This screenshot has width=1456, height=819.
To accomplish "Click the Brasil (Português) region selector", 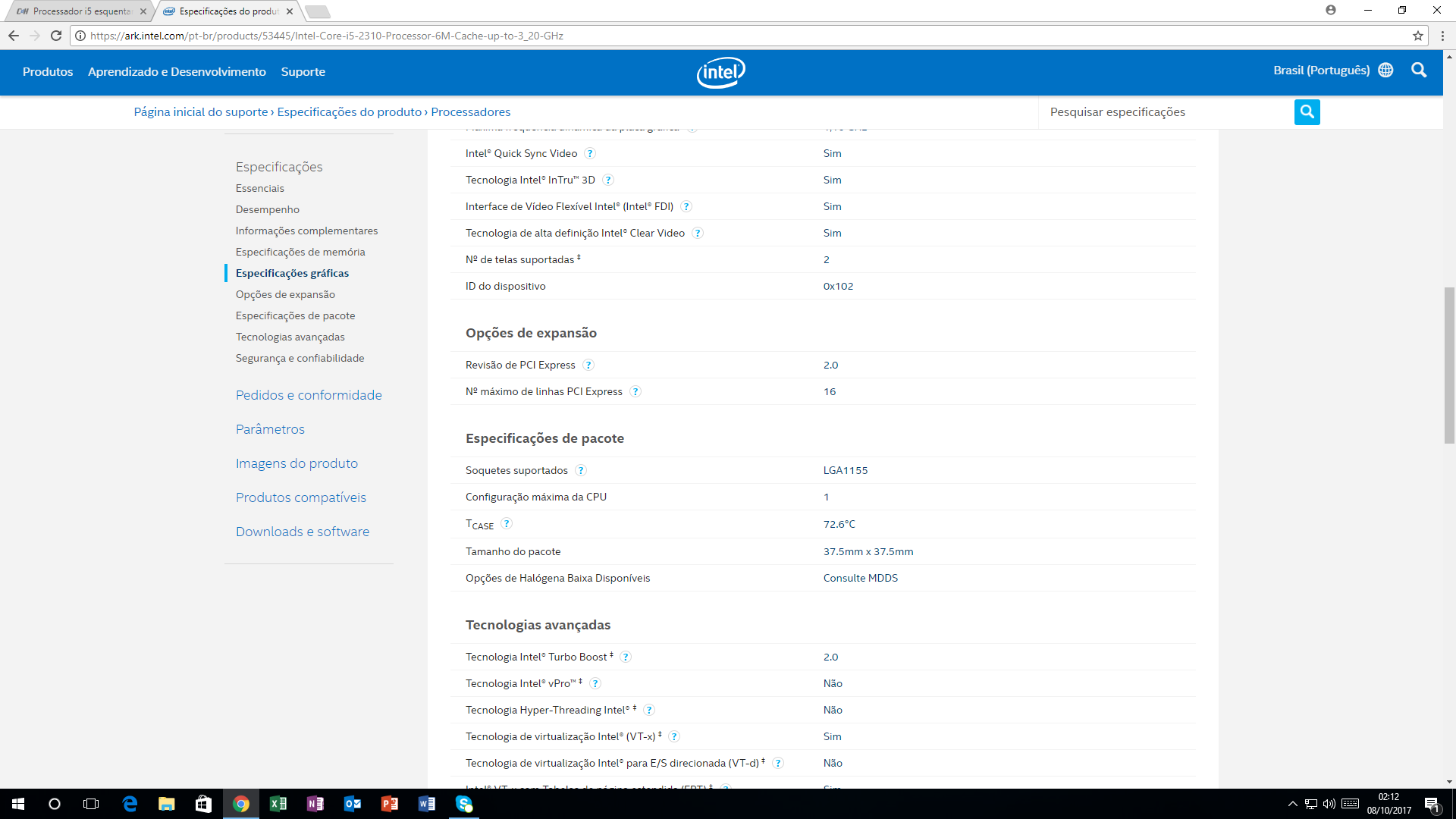I will 1321,71.
